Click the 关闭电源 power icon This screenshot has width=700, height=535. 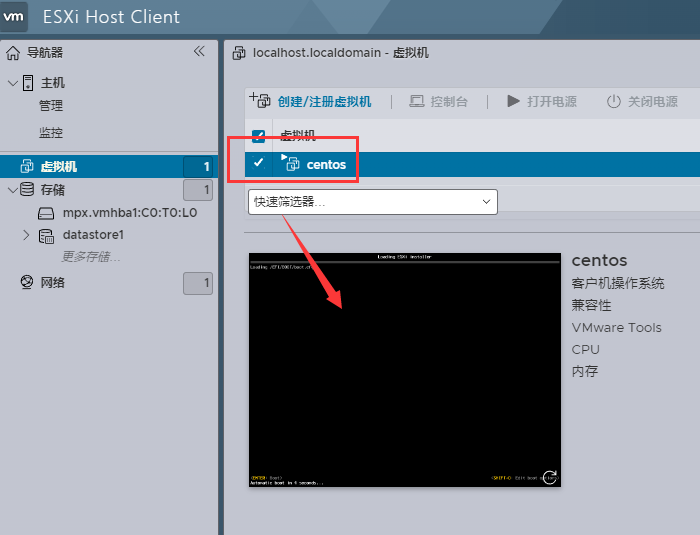613,101
